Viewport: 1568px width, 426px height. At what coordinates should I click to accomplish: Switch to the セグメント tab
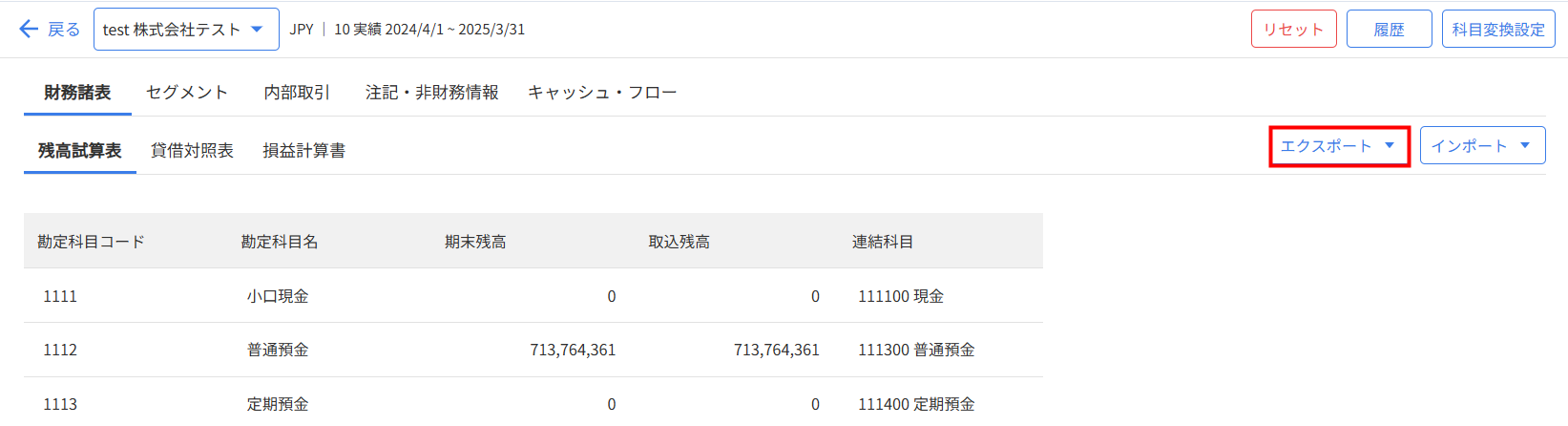[186, 93]
